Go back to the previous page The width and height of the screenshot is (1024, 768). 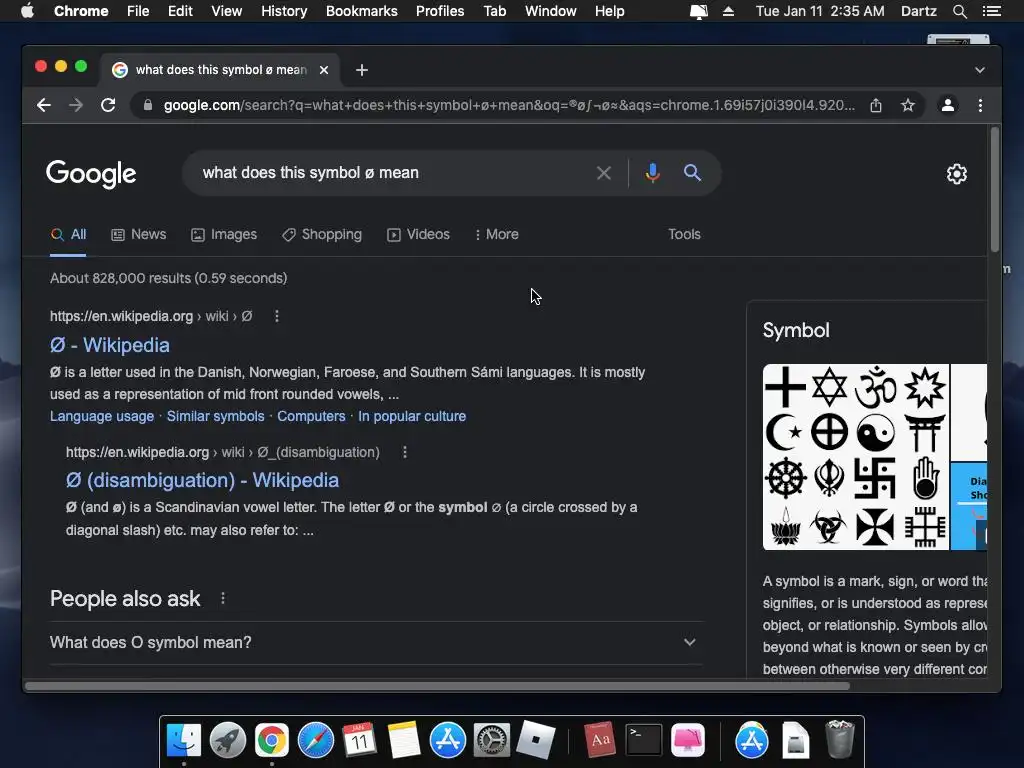[x=44, y=105]
